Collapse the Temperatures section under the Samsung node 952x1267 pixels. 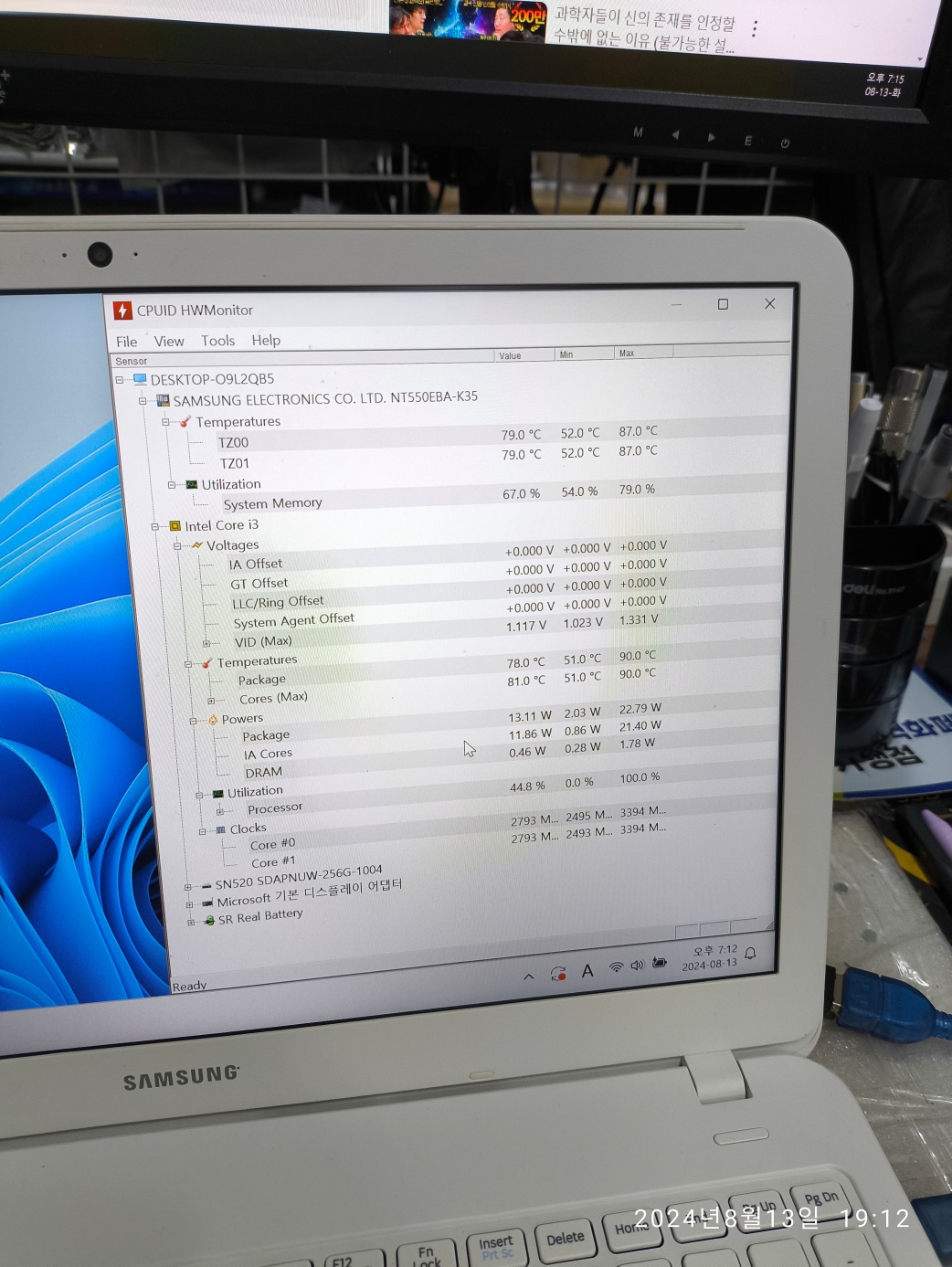[166, 421]
